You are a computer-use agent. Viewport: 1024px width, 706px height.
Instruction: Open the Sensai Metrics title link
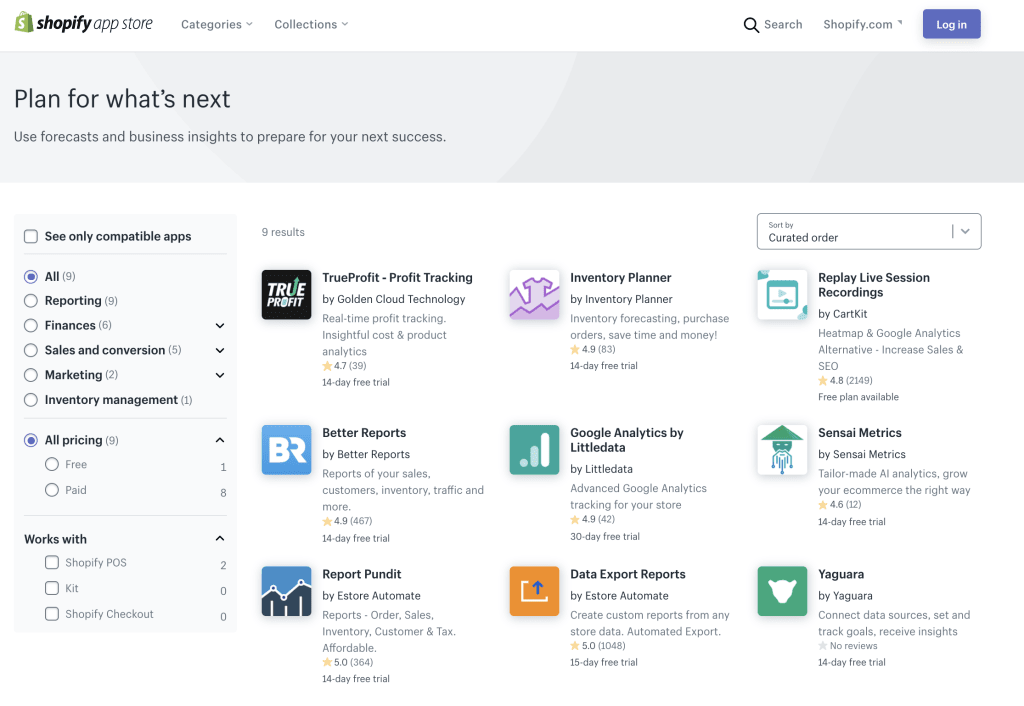pos(859,433)
